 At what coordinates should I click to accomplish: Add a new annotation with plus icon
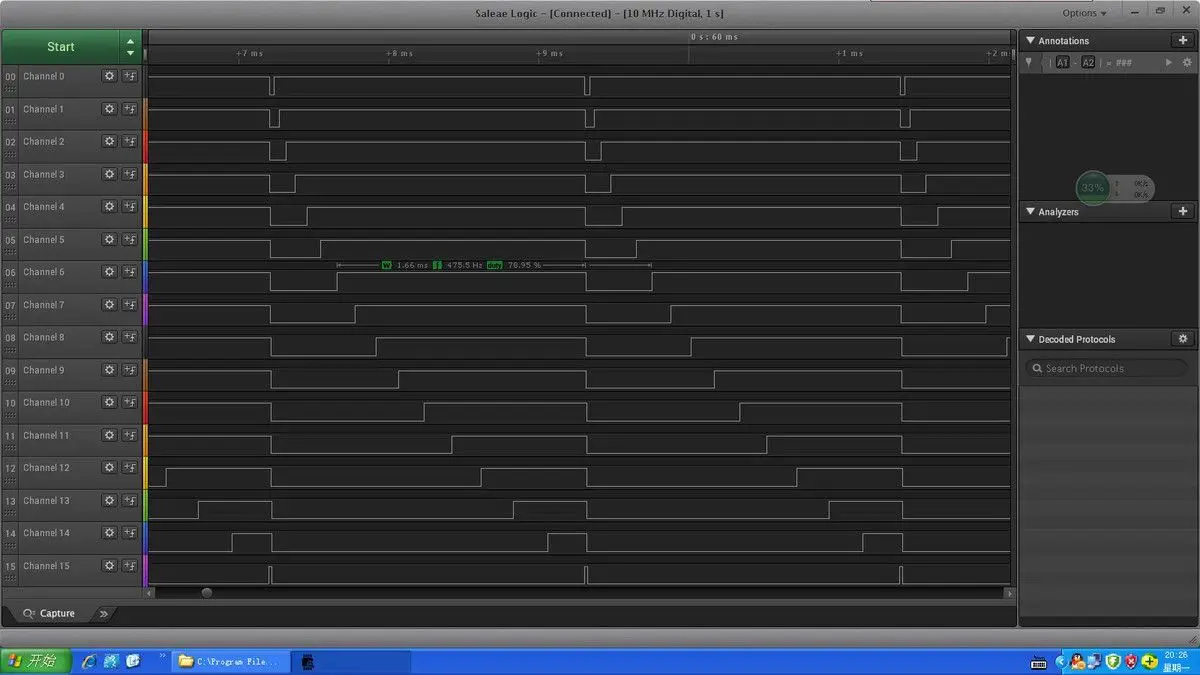click(x=1182, y=40)
